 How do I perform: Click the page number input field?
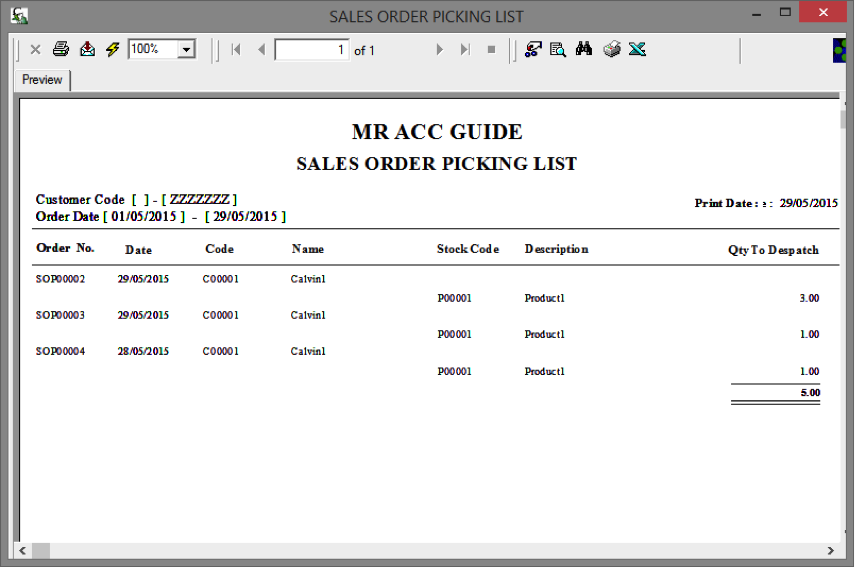(x=312, y=50)
